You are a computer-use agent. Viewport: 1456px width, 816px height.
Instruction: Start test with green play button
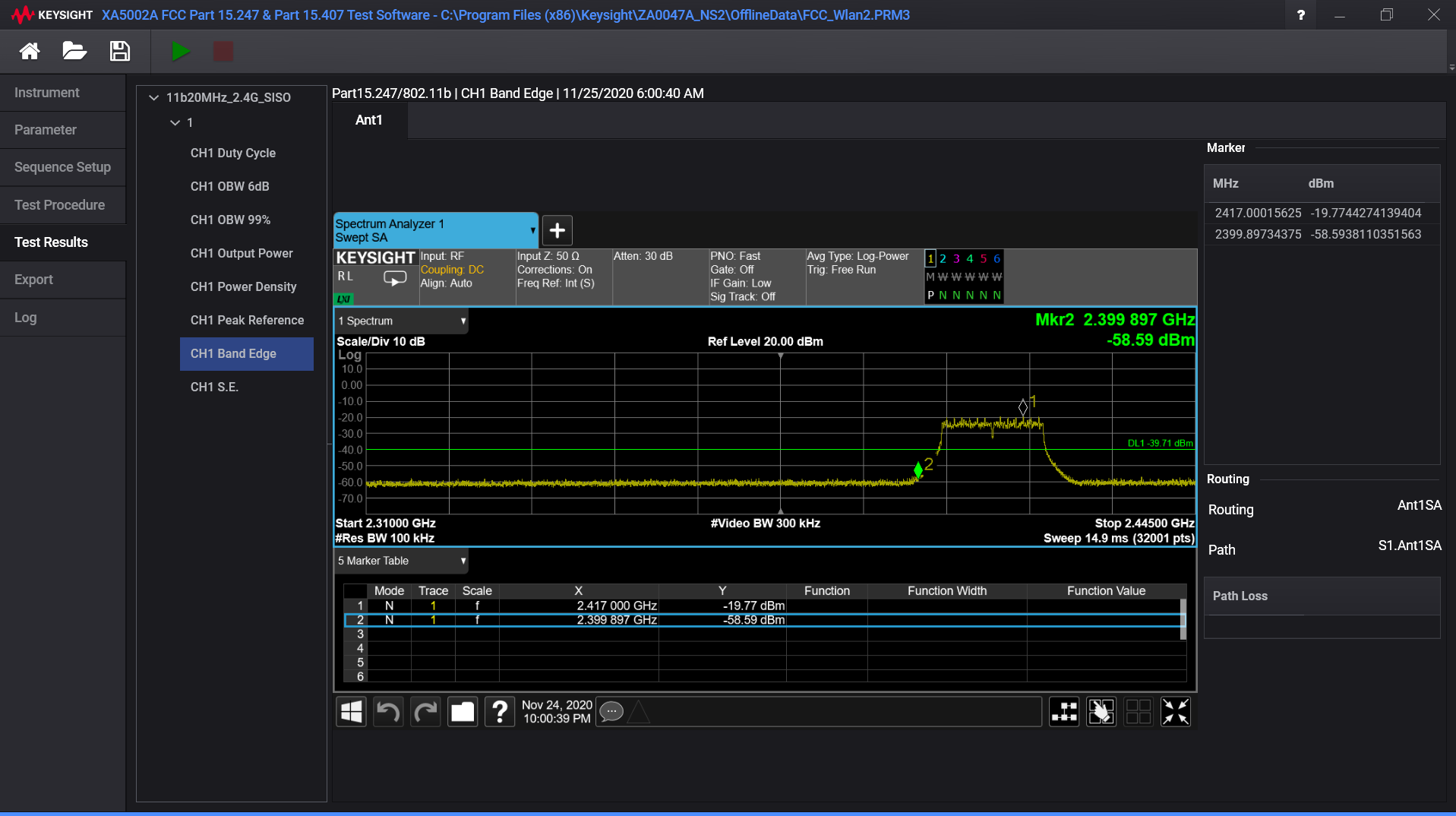(181, 52)
